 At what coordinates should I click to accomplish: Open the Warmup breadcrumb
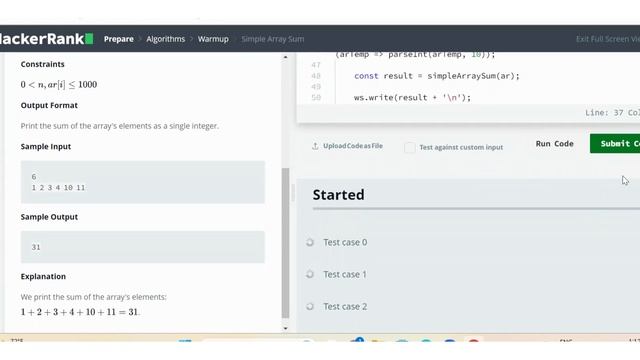pyautogui.click(x=213, y=39)
